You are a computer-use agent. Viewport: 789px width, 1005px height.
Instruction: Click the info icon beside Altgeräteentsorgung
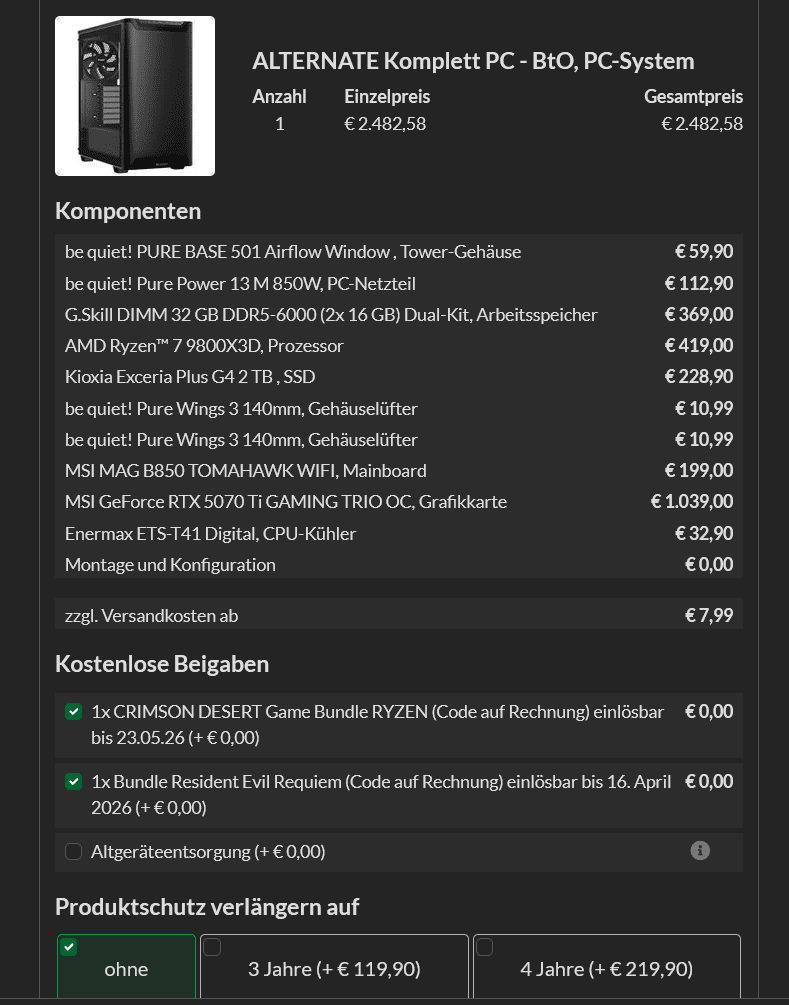pos(700,851)
